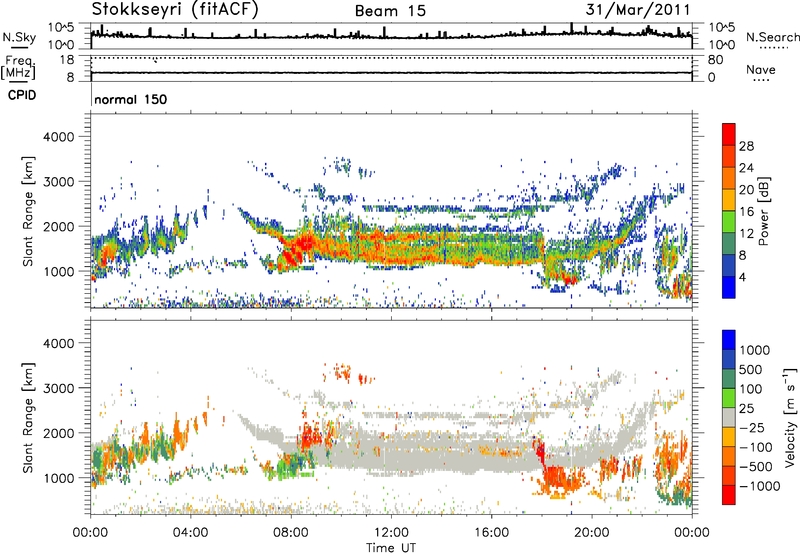
Task: Click the "08:00" time axis label
Action: pos(291,533)
